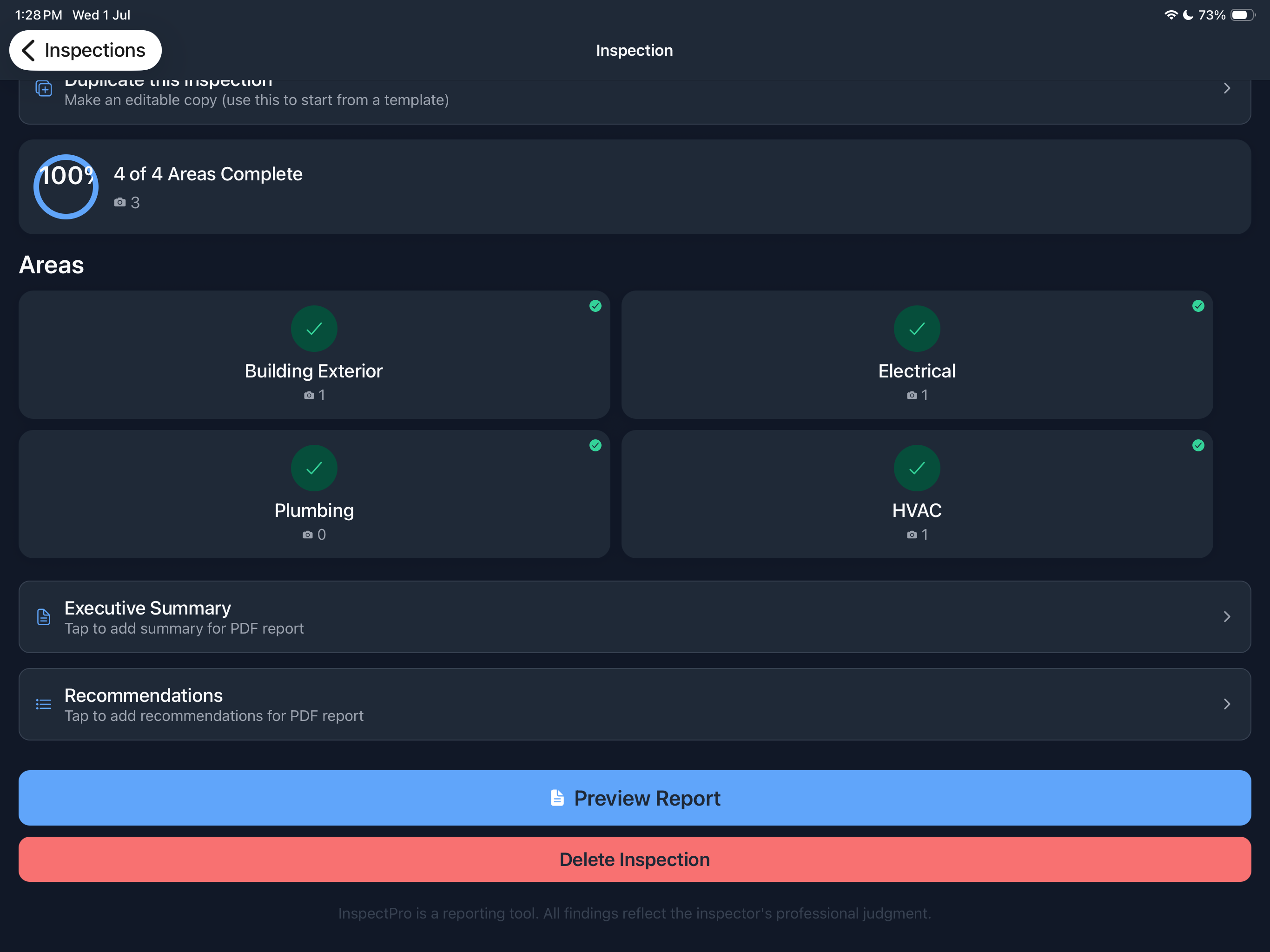Open the Building Exterior area card
Image resolution: width=1270 pixels, height=952 pixels.
314,354
